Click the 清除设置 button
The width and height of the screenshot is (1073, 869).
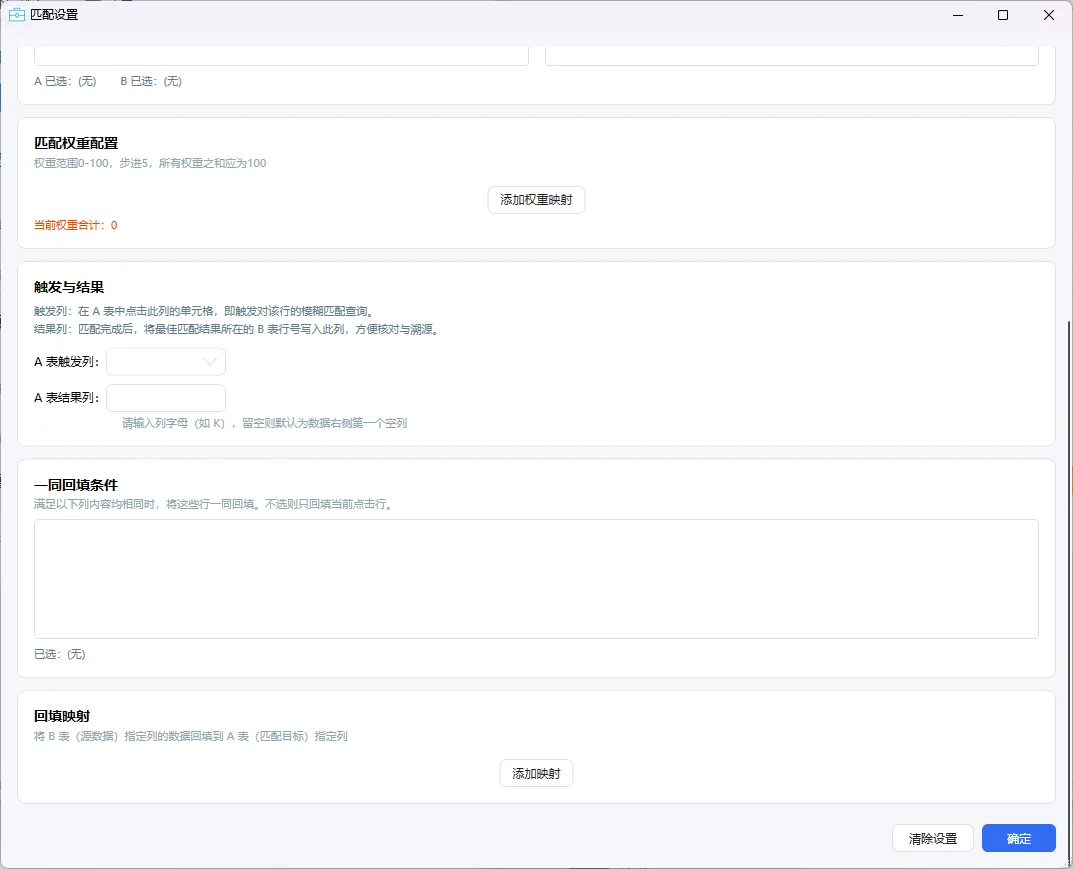(x=932, y=838)
